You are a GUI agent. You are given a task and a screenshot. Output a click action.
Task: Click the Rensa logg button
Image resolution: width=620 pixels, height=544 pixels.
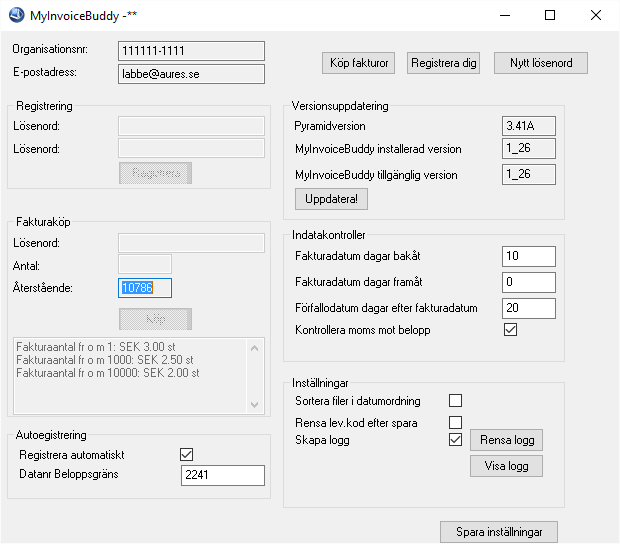tap(506, 440)
